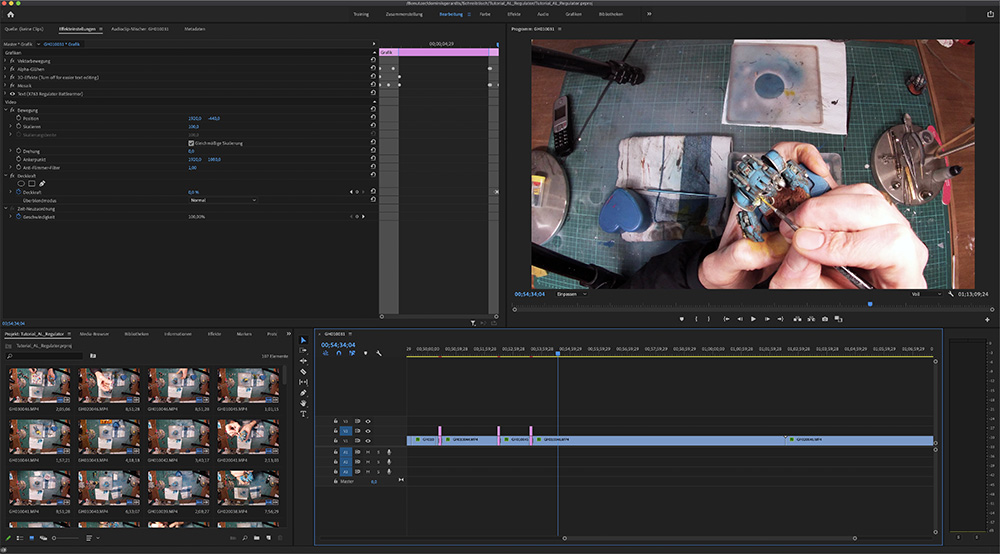
Task: Switch to the Audio workspace
Action: pyautogui.click(x=543, y=14)
